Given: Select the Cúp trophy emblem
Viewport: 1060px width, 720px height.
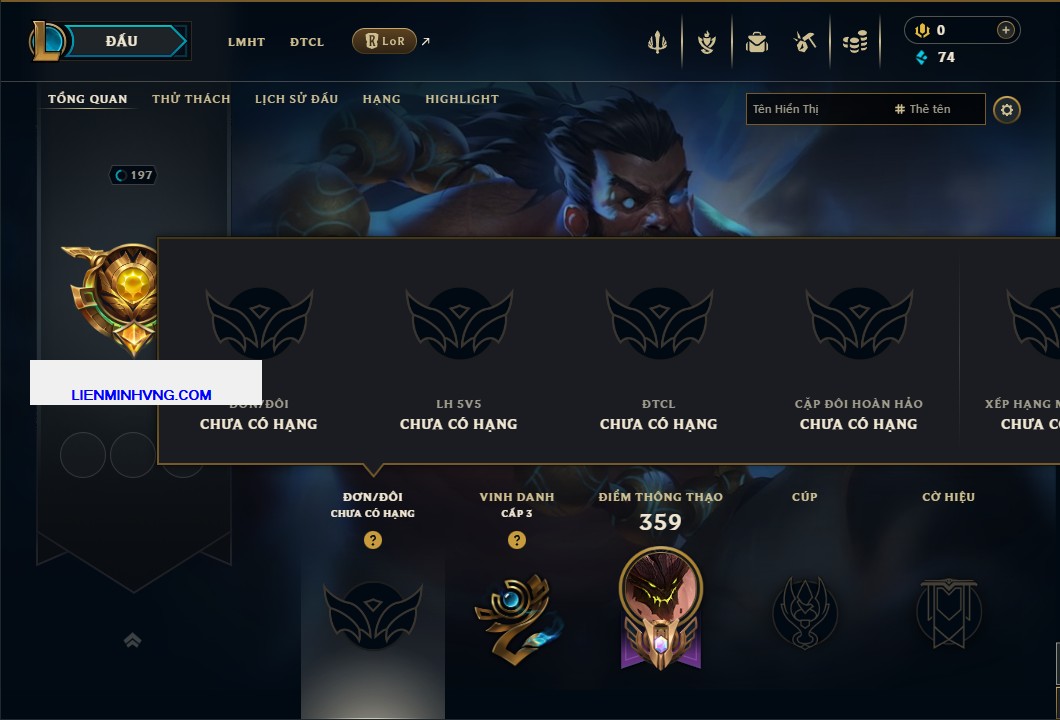Looking at the screenshot, I should 804,613.
